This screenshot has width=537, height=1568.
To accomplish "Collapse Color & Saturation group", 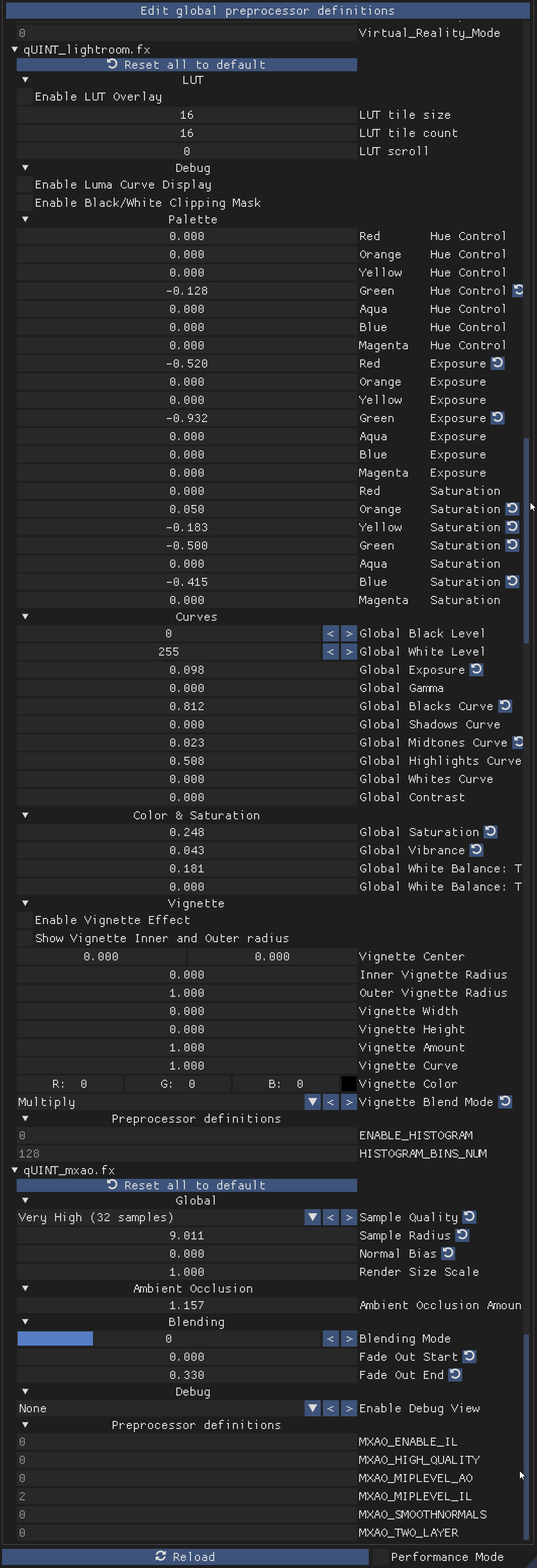I will [x=25, y=815].
